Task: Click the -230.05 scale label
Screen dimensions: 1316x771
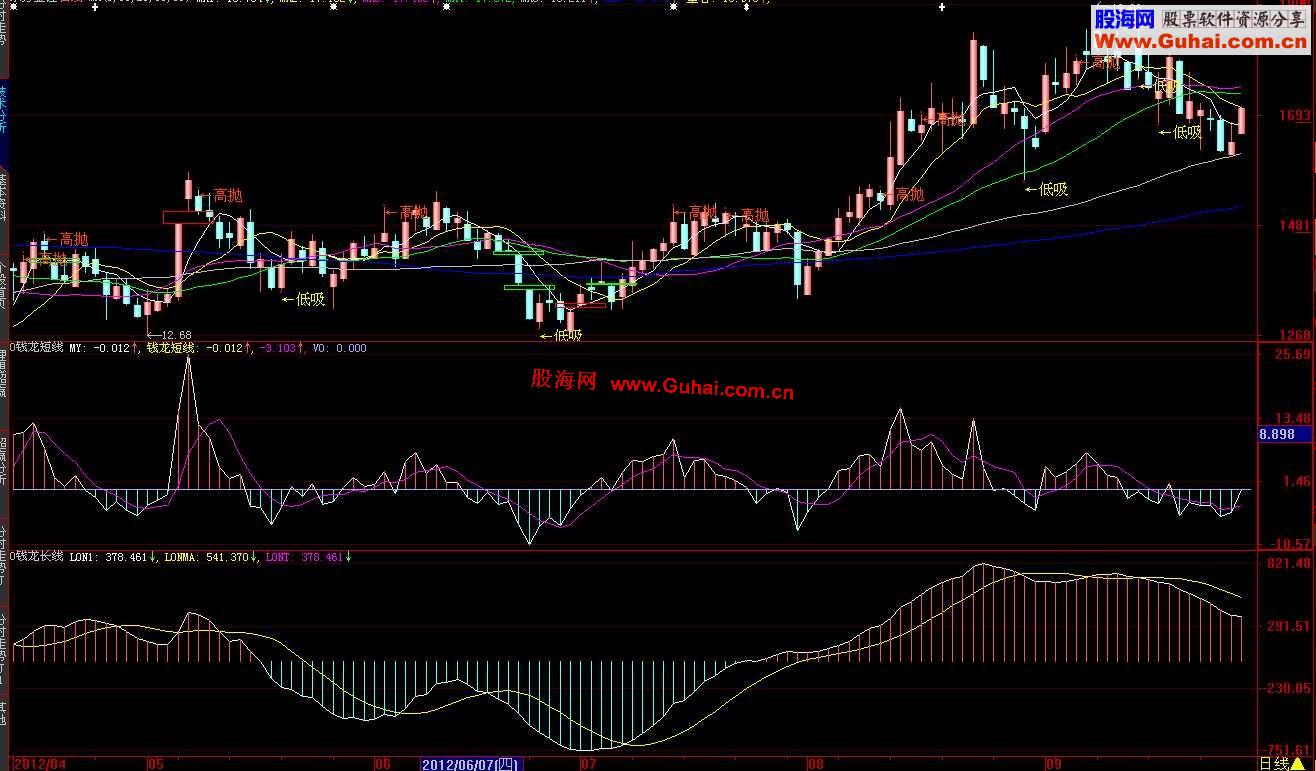Action: (1286, 688)
